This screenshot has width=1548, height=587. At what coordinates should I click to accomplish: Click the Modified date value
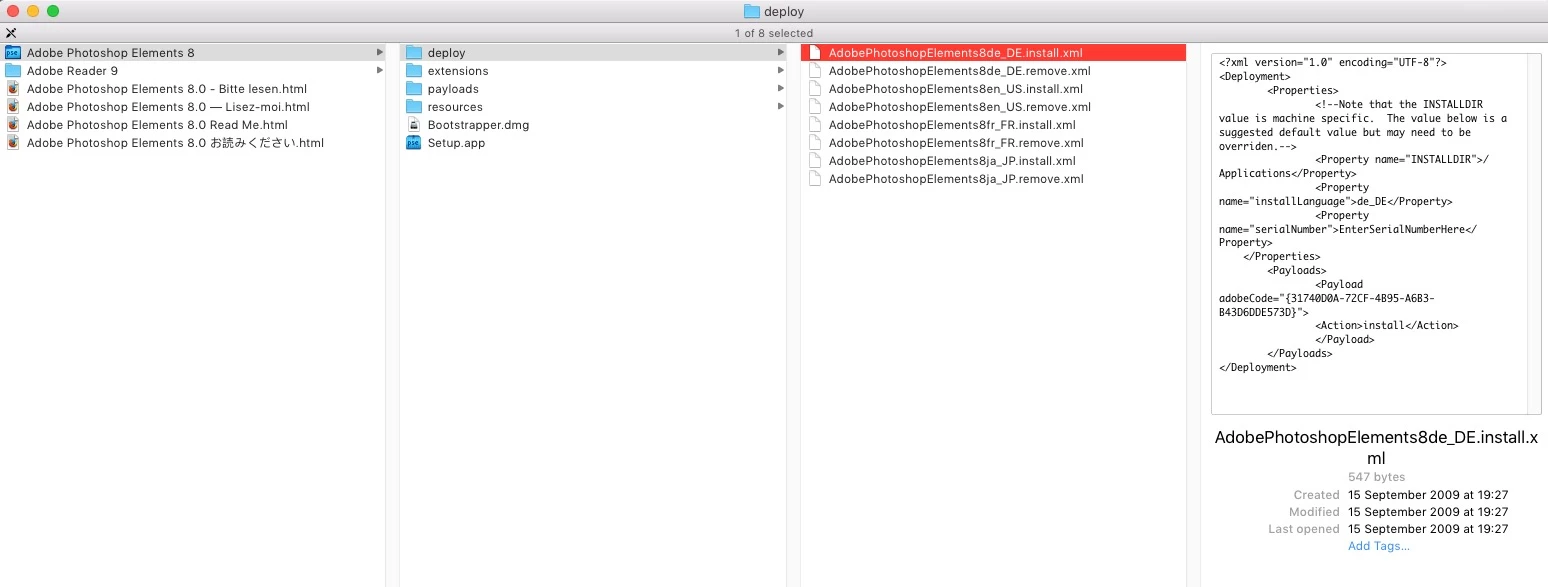click(1428, 512)
